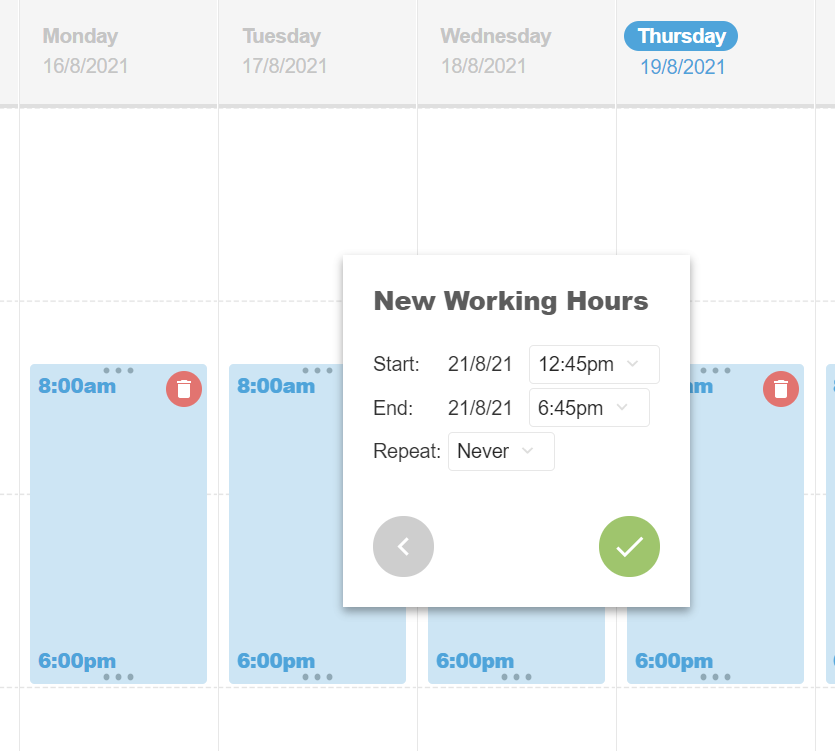Click Thursday's red trash icon
This screenshot has width=835, height=751.
(x=781, y=389)
